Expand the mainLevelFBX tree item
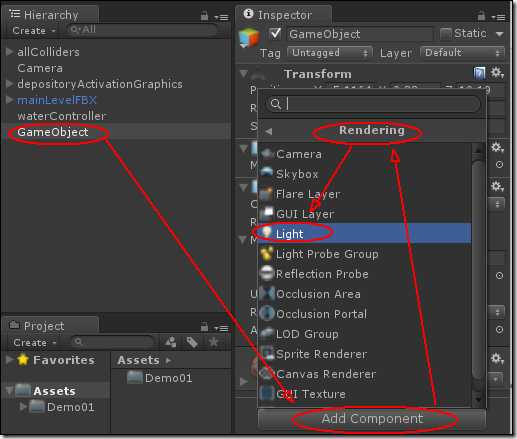 tap(10, 99)
